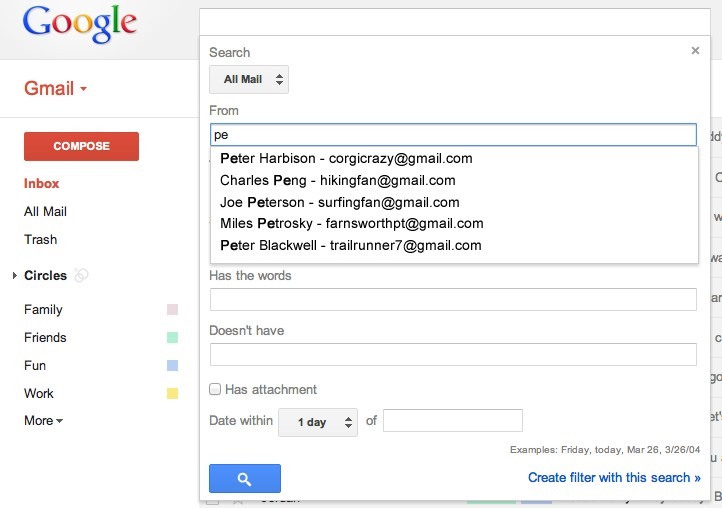Image resolution: width=722 pixels, height=508 pixels.
Task: Expand the More labels list
Action: click(x=43, y=420)
